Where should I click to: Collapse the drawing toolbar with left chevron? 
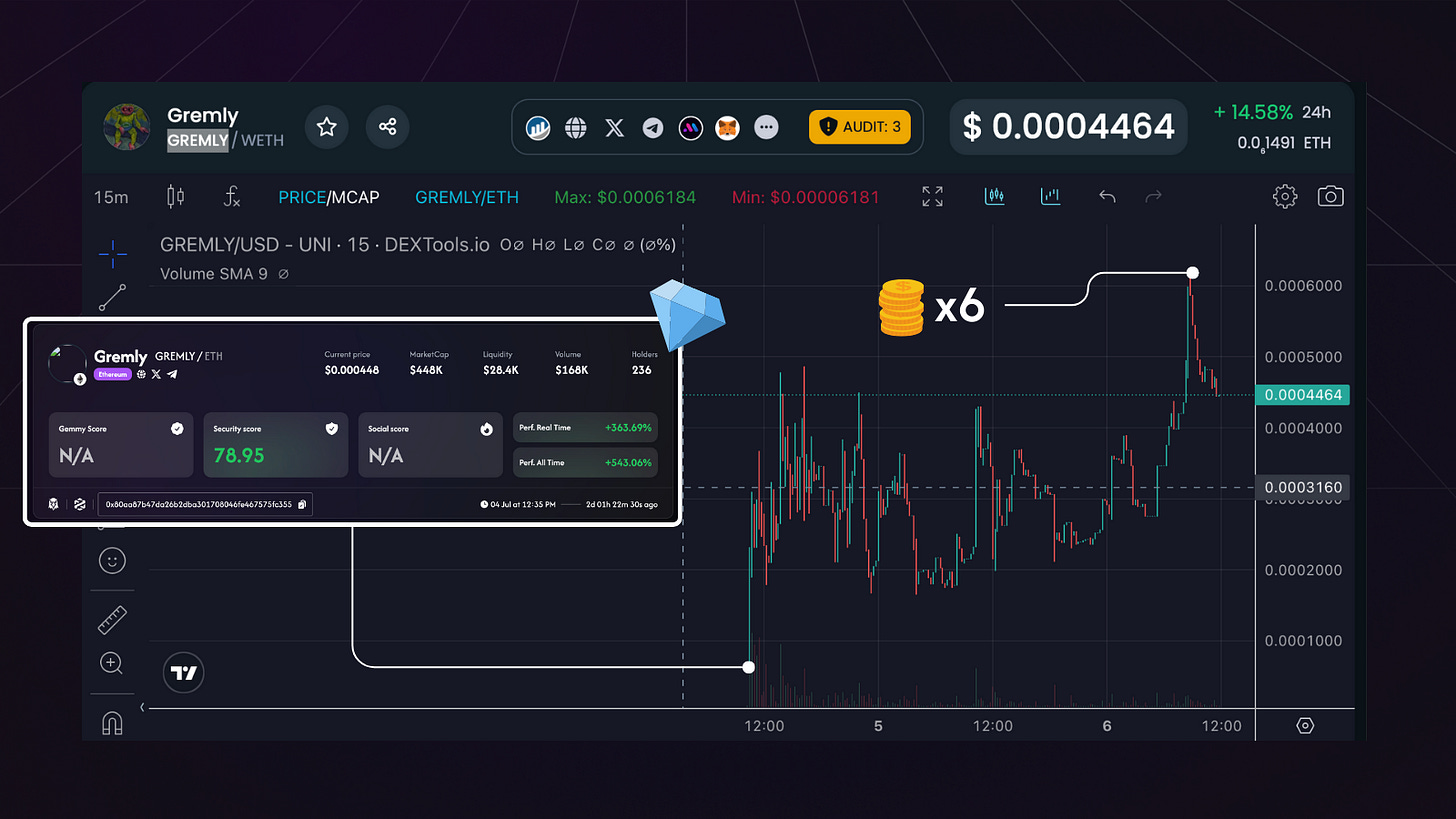pyautogui.click(x=142, y=707)
